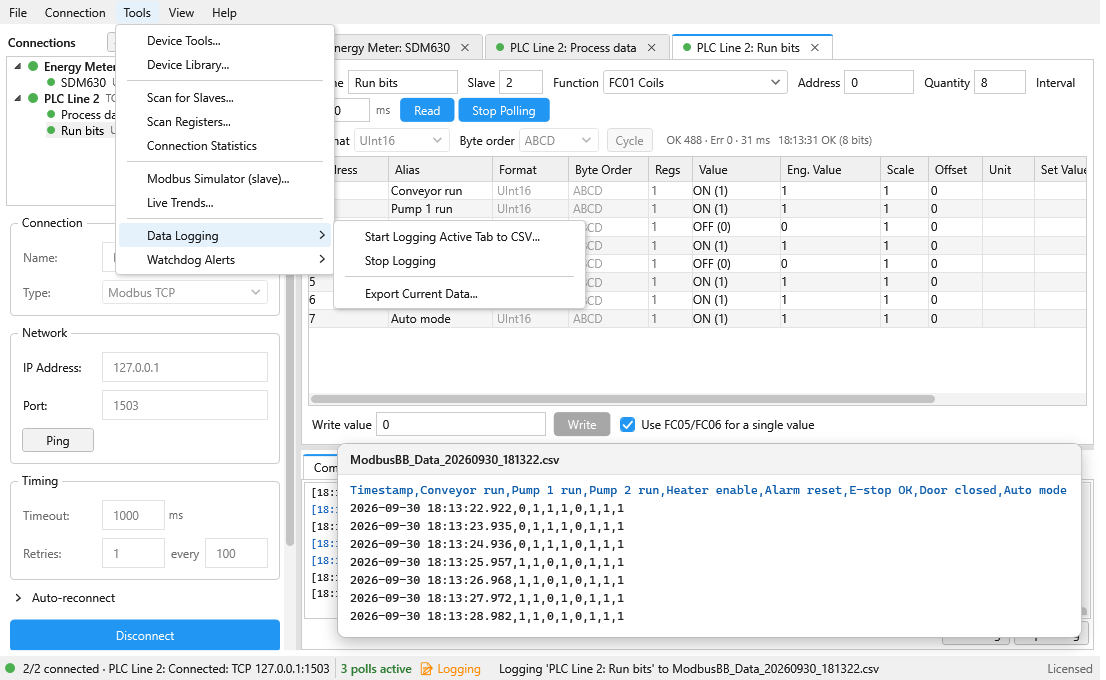Screen dimensions: 1106x680
Task: Open the Help menu
Action: pyautogui.click(x=224, y=13)
